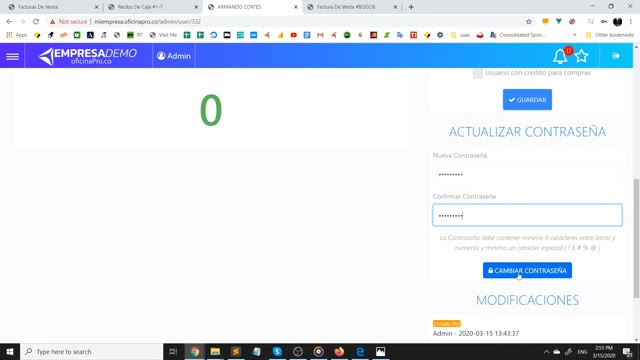The height and width of the screenshot is (360, 640).
Task: Bookmark this page with the star icon
Action: [x=529, y=22]
